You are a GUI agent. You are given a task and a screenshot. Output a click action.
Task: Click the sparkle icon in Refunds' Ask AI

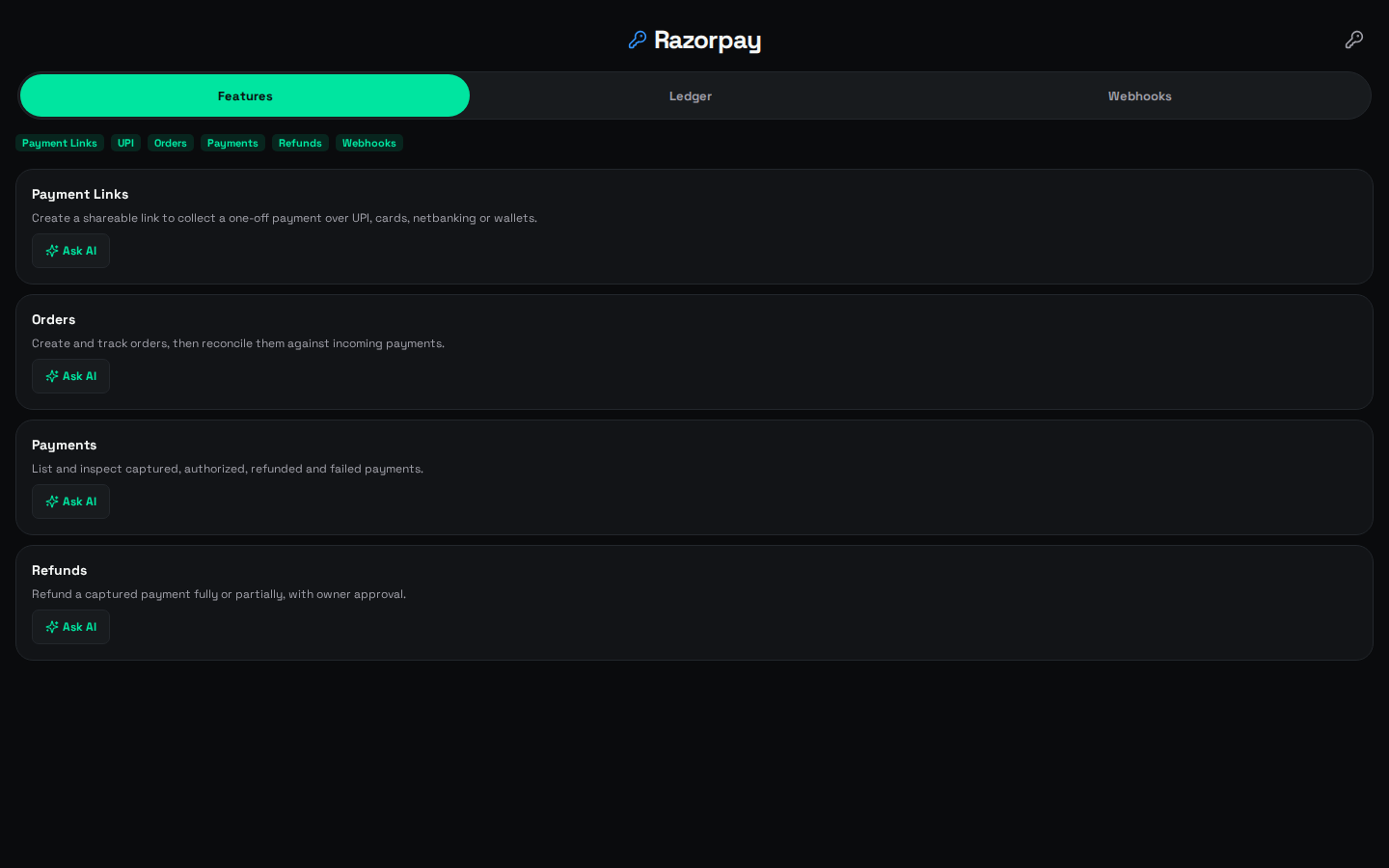[x=52, y=627]
